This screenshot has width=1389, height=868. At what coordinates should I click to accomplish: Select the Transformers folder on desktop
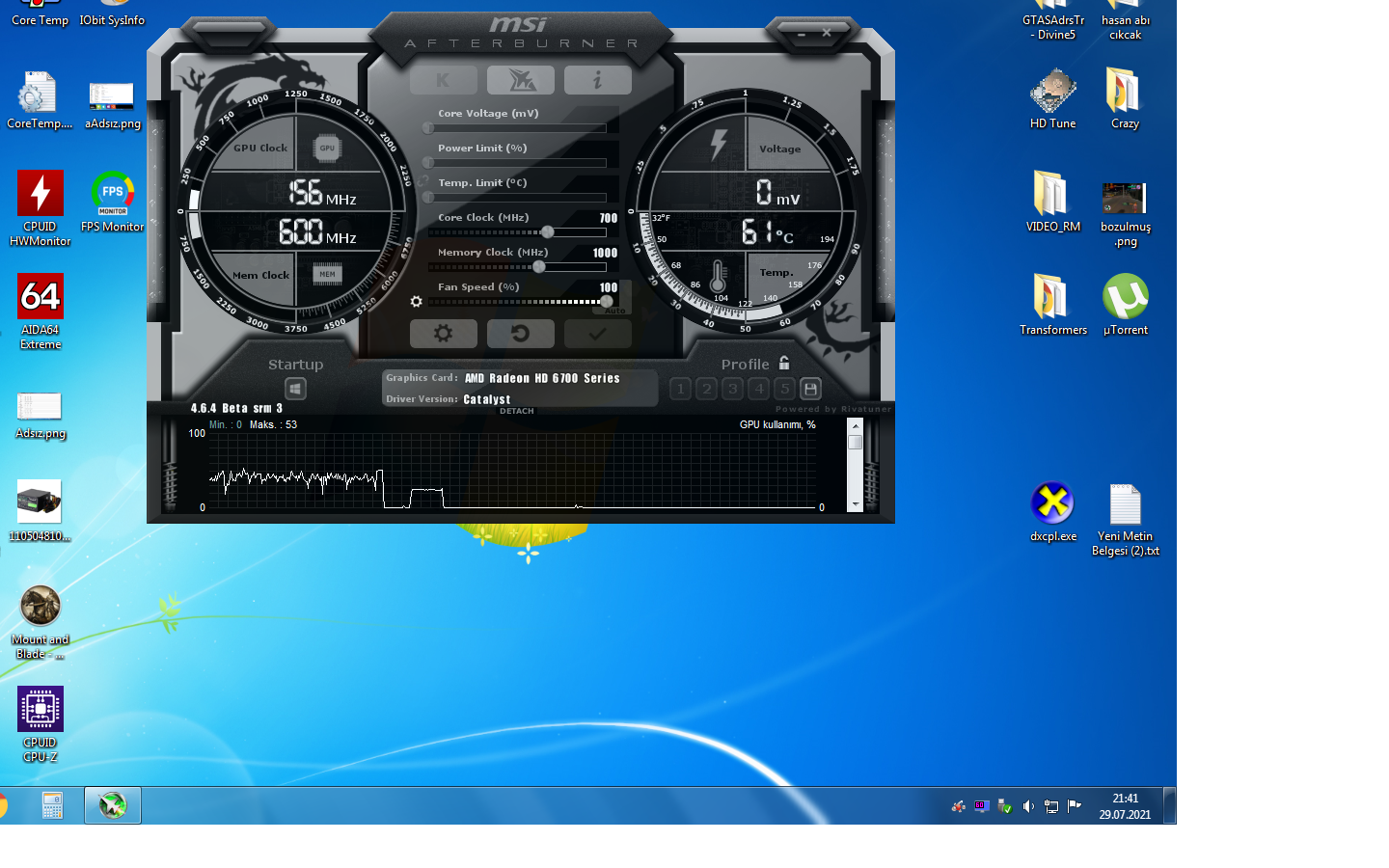(1052, 305)
